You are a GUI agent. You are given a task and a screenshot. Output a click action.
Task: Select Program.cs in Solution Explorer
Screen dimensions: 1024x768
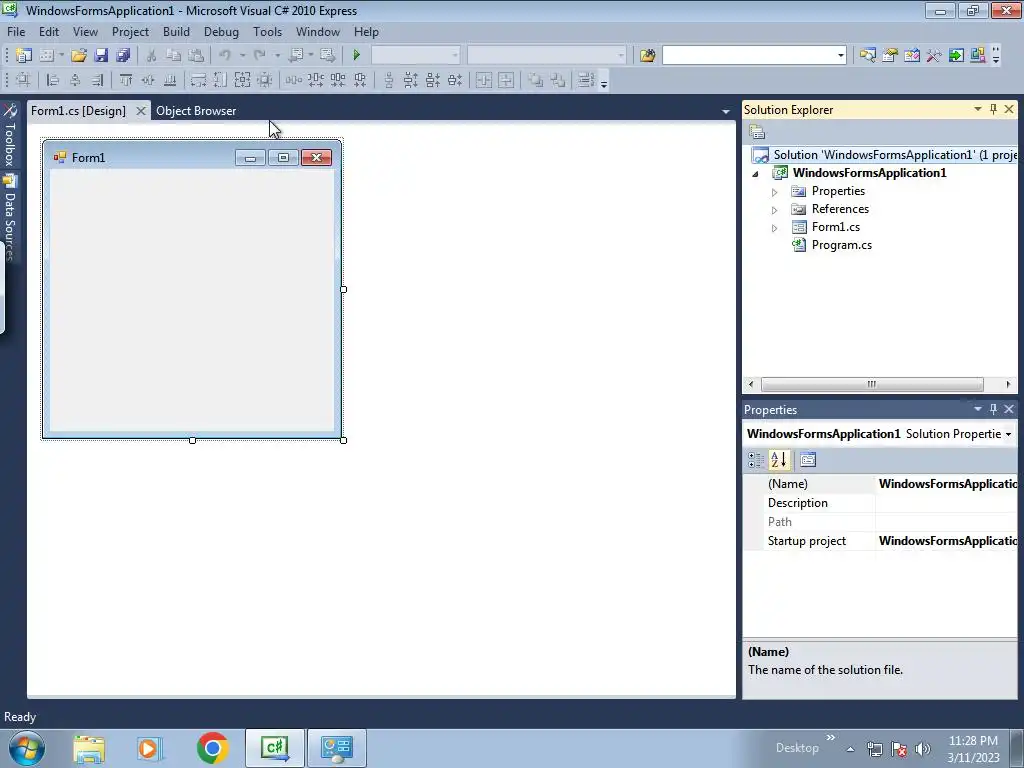click(842, 245)
